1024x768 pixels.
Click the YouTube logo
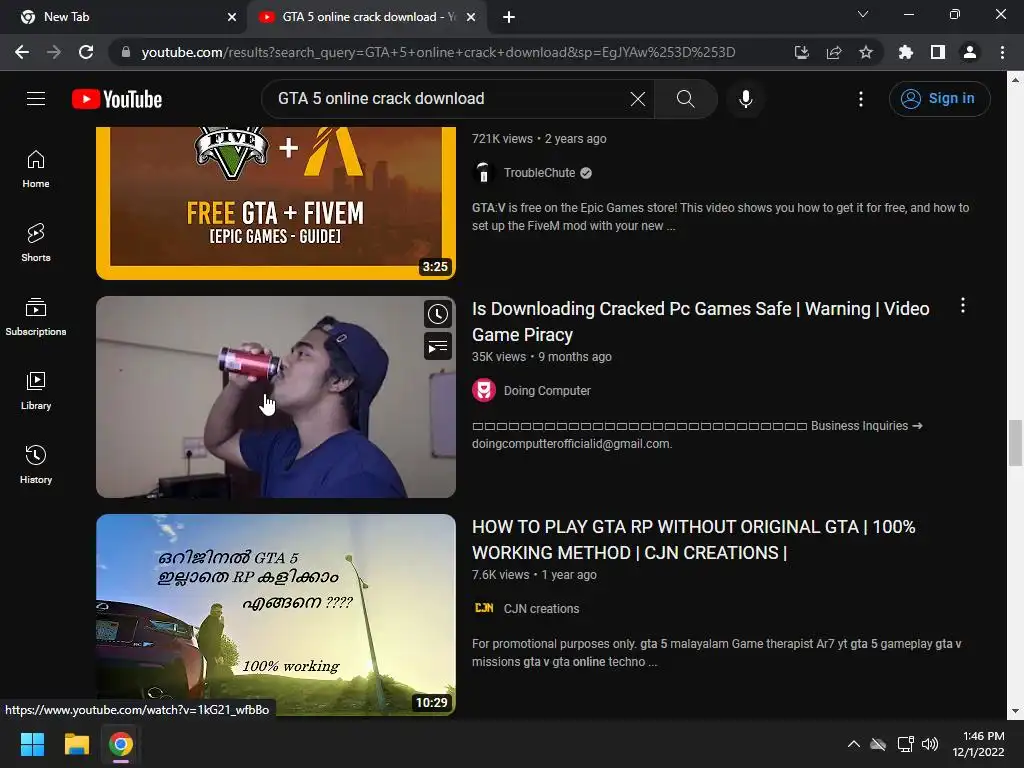(117, 99)
